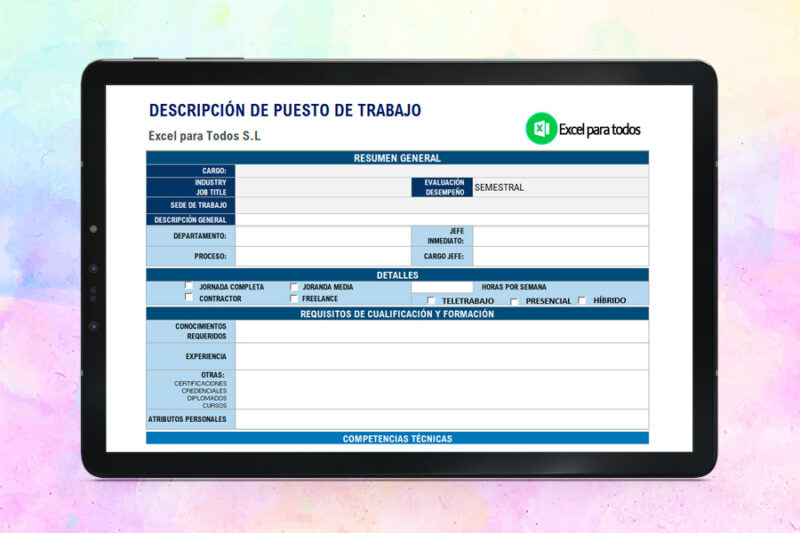Click the CARGO input field
The image size is (800, 533).
click(x=442, y=171)
